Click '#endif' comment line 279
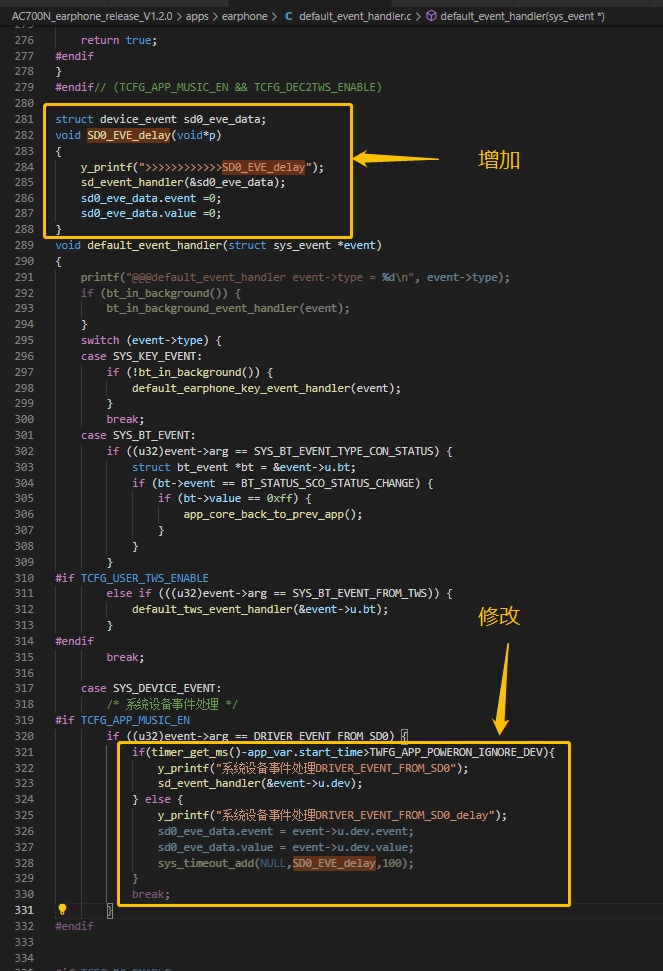 pos(218,87)
